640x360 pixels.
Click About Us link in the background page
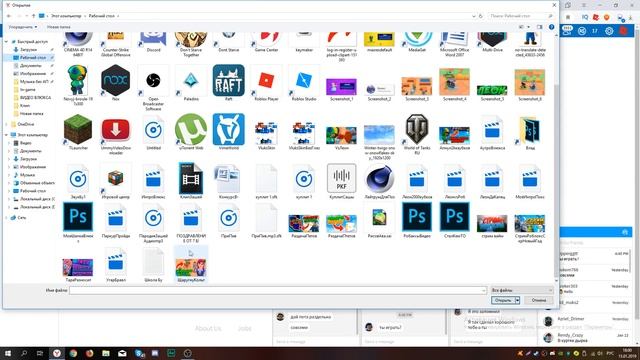208,328
